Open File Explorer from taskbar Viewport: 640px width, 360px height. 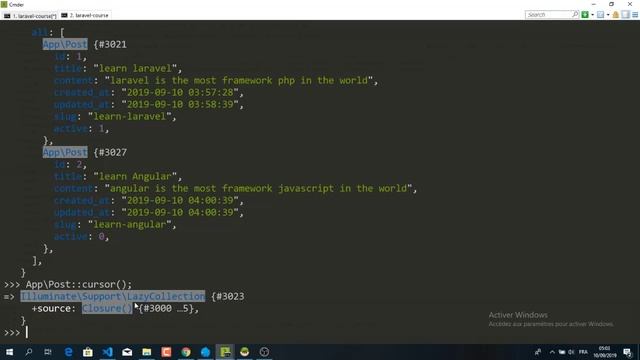click(x=147, y=352)
